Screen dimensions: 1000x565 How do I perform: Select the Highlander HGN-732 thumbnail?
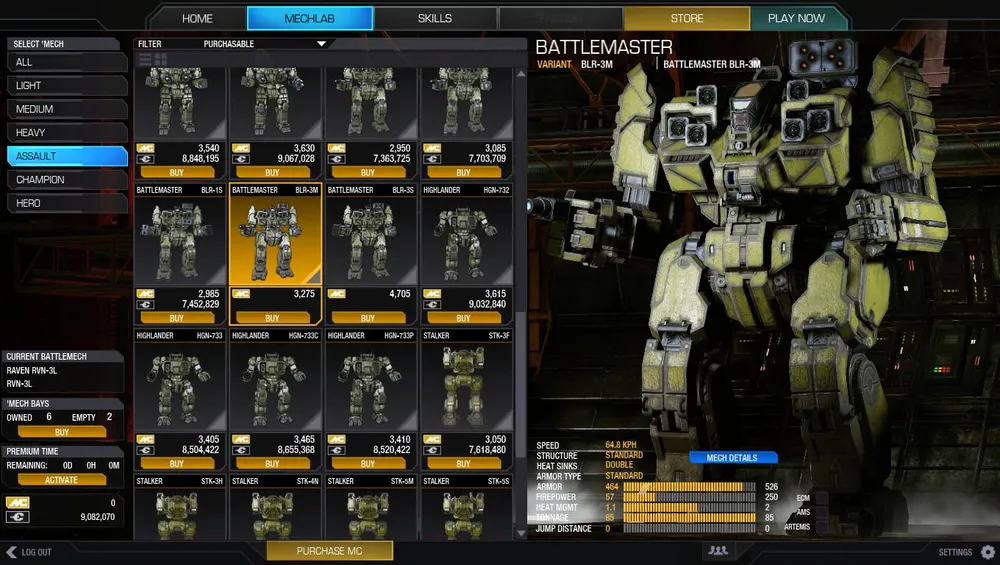pos(467,240)
